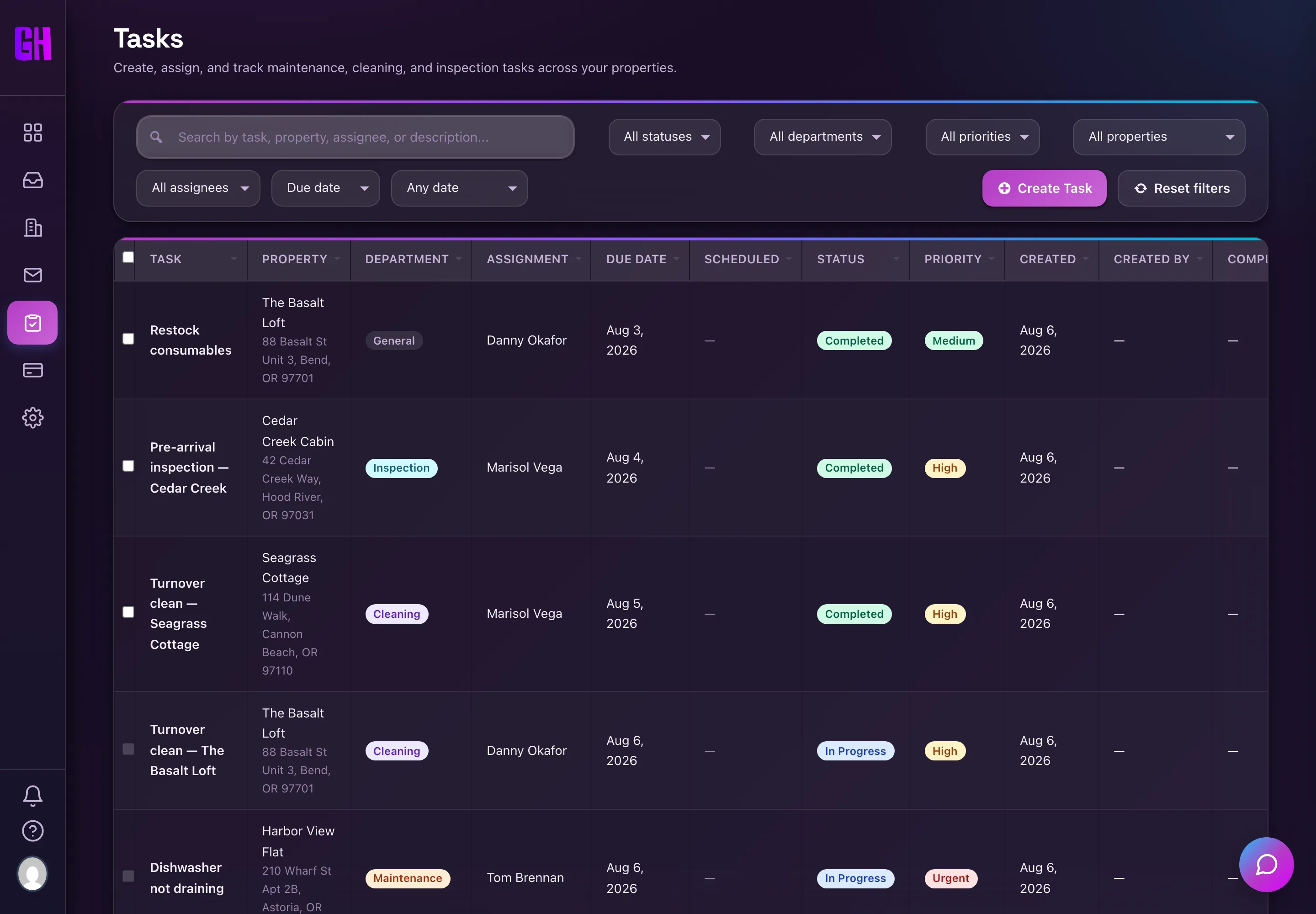This screenshot has width=1316, height=914.
Task: Sort by the Due Date column header
Action: (636, 259)
